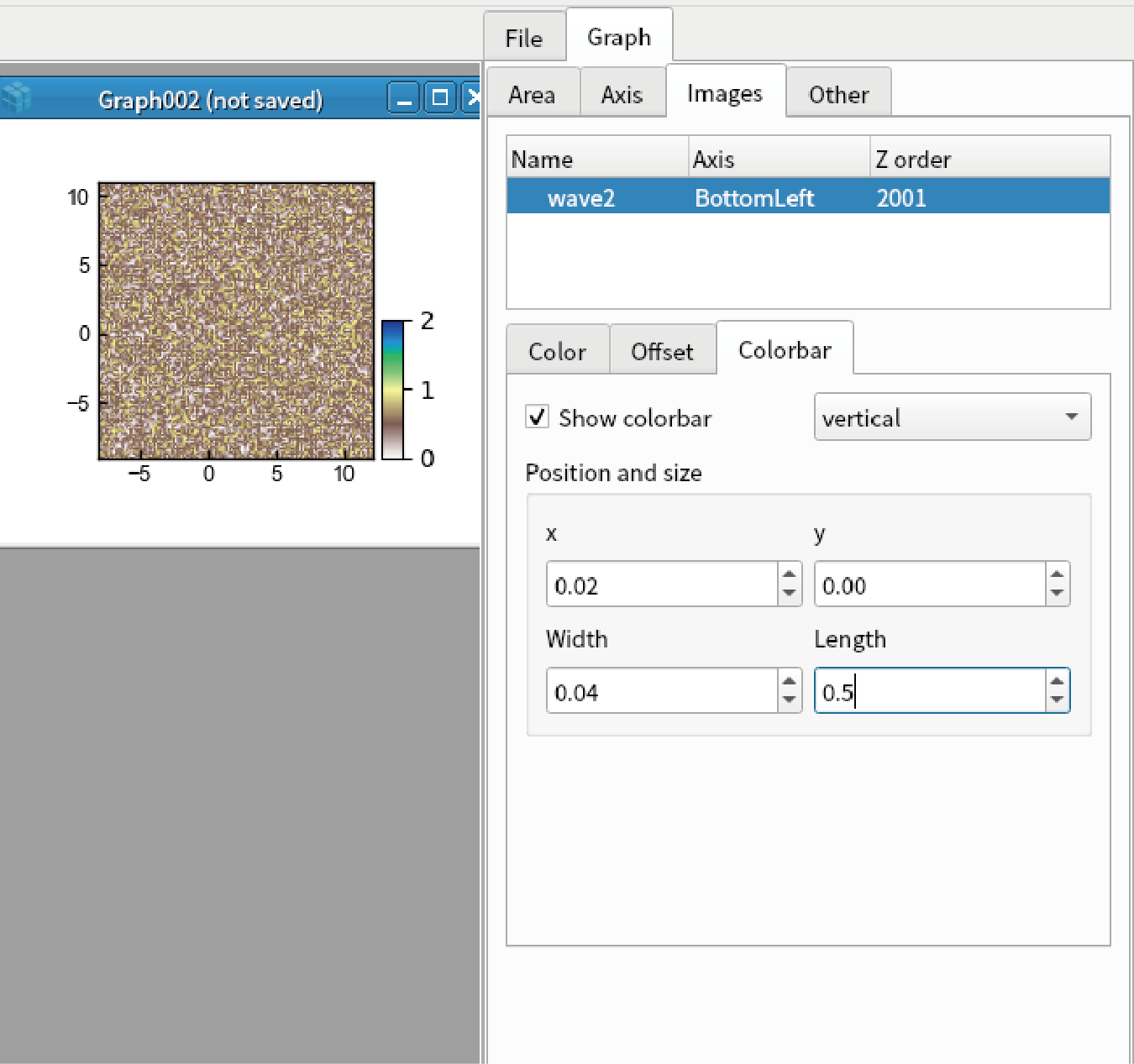The image size is (1134, 1064).
Task: Decrease the colorbar x position value
Action: (x=789, y=594)
